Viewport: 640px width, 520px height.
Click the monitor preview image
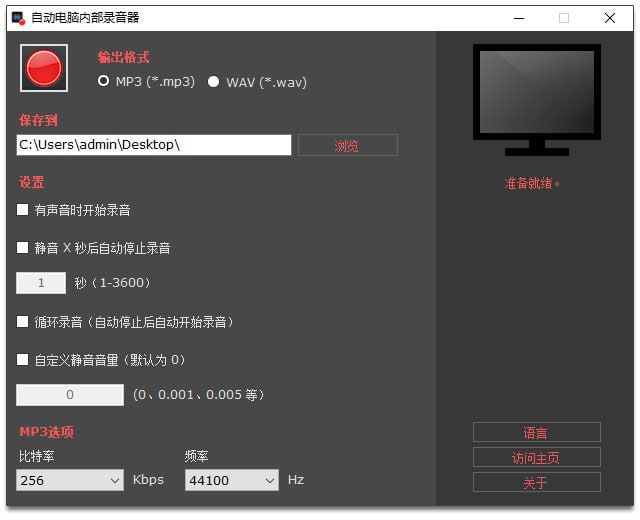point(536,98)
